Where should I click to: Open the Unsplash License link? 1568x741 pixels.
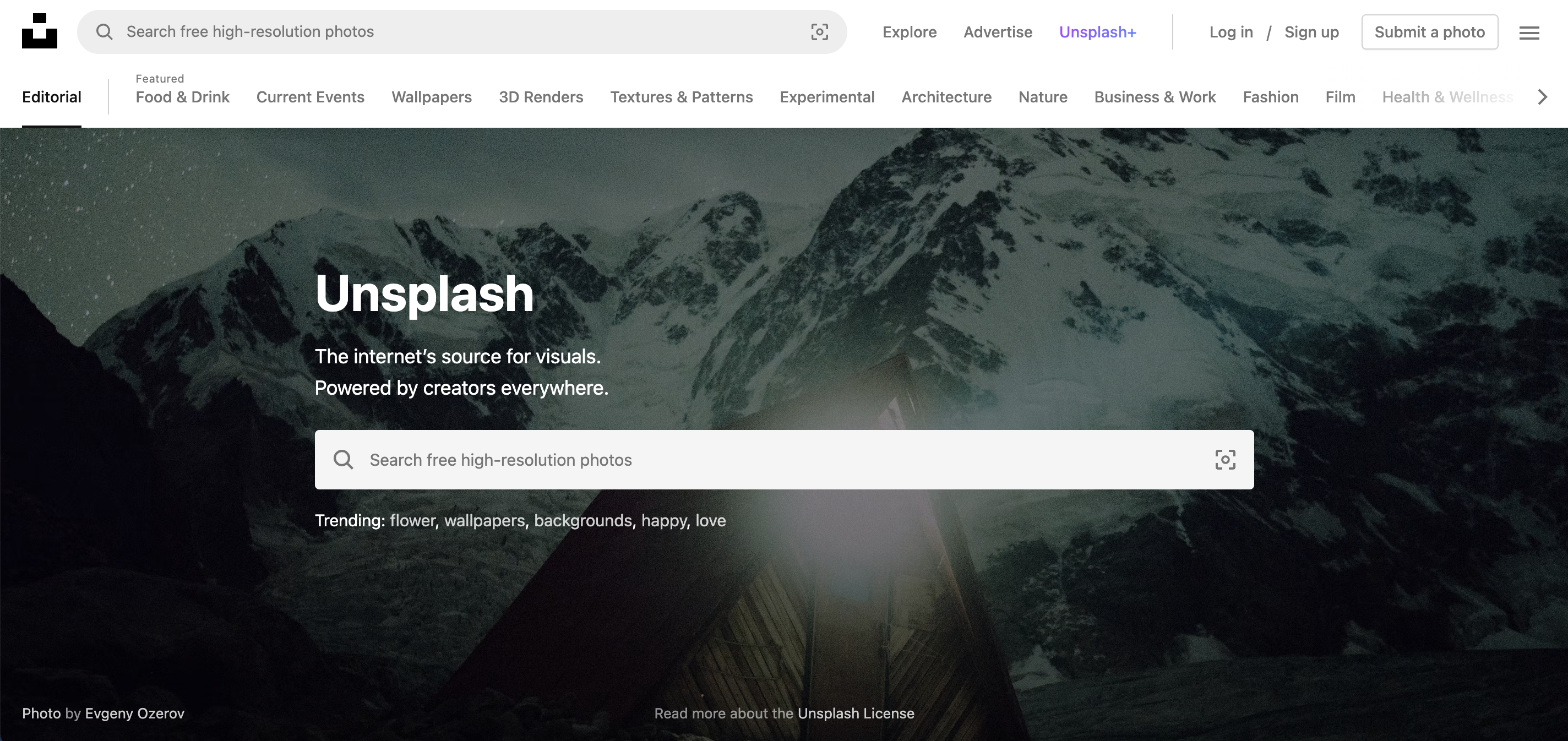click(856, 713)
